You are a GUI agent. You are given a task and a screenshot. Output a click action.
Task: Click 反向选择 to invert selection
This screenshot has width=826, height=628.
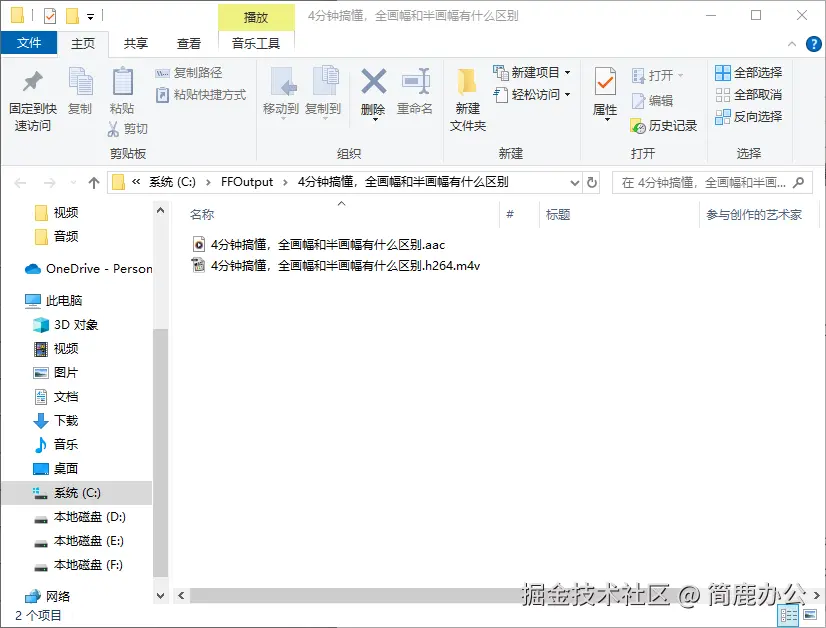[x=748, y=116]
